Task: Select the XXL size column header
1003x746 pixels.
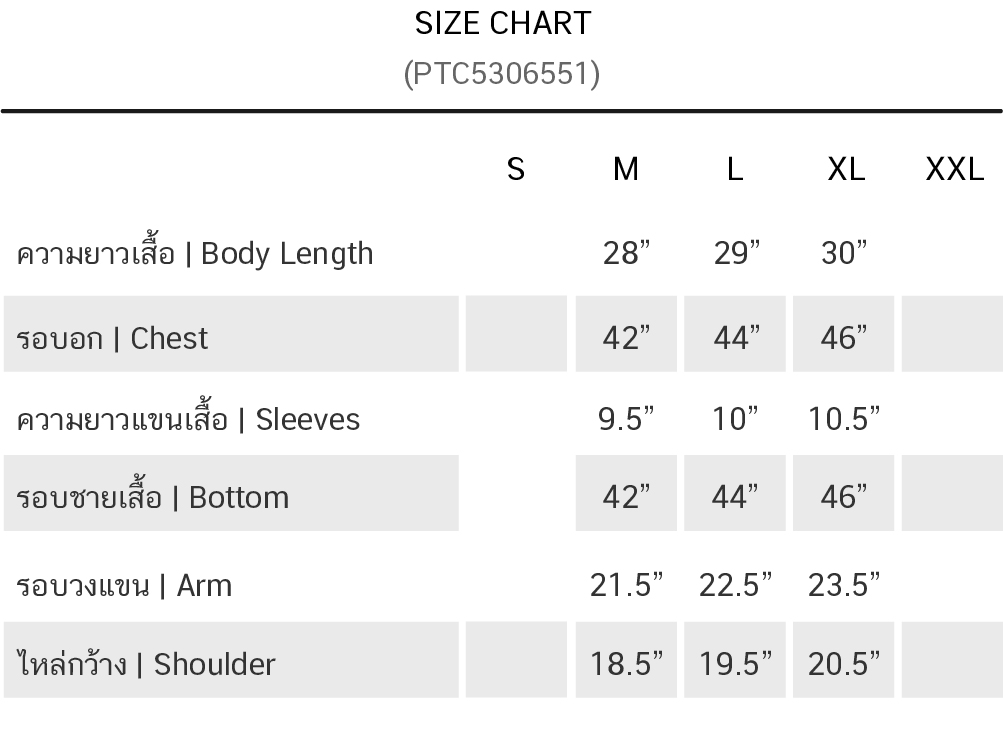Action: point(955,170)
